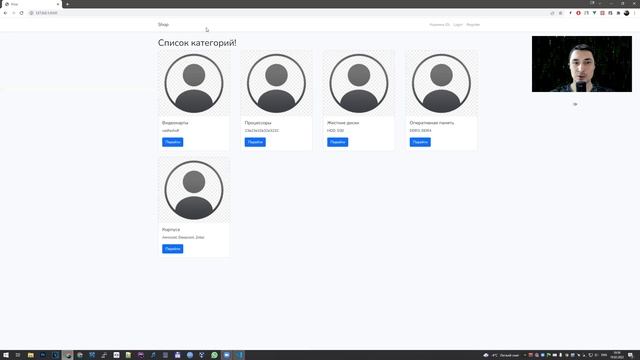This screenshot has width=640, height=360.
Task: Open browser three-dot menu
Action: (635, 13)
